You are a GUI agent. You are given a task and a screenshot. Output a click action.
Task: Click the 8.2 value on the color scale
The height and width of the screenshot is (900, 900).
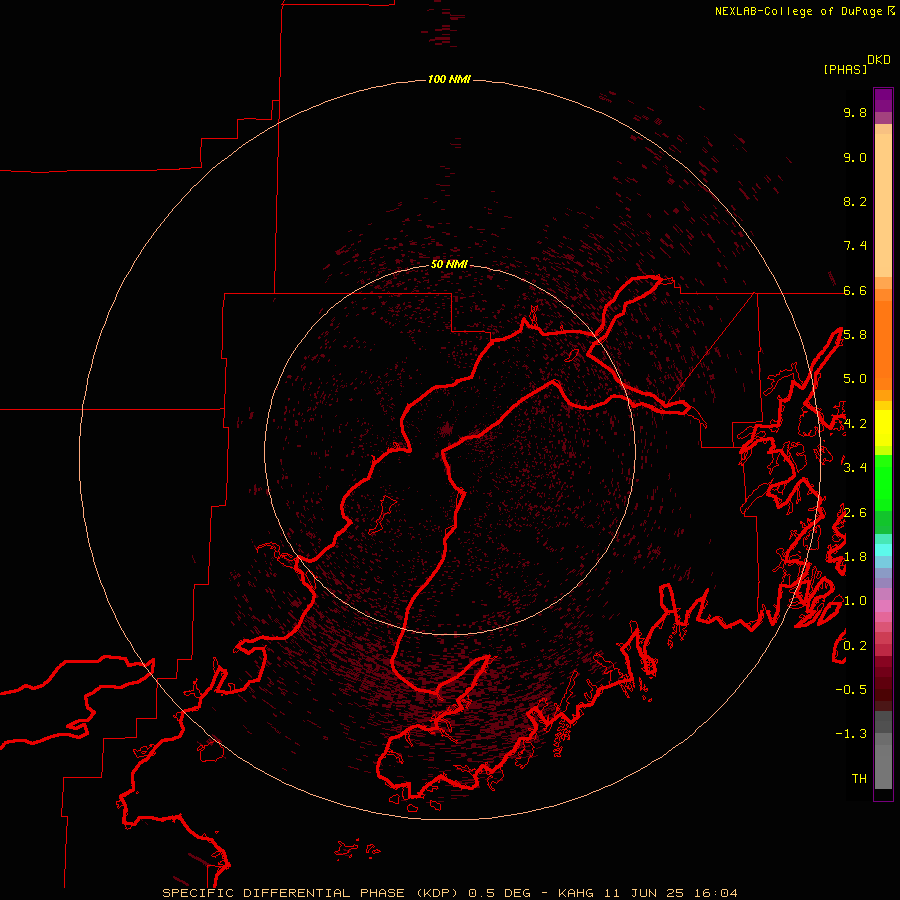click(x=855, y=201)
